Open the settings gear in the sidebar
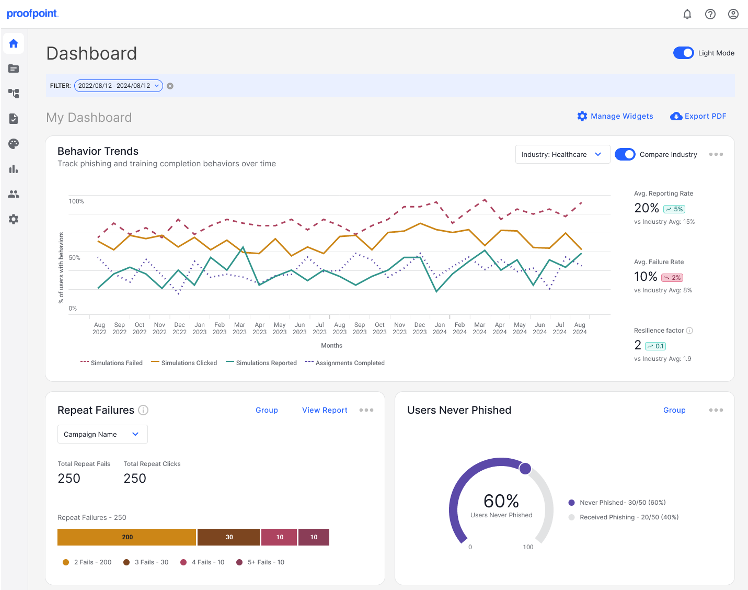Viewport: 748px width, 590px height. 13,219
